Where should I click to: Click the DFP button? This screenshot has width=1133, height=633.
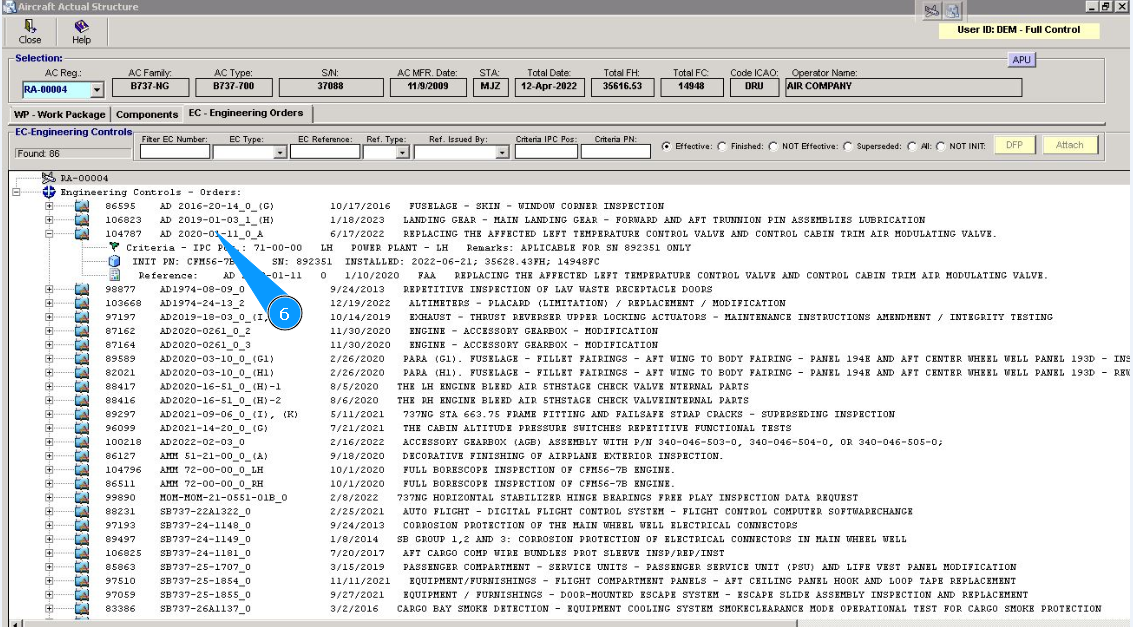tap(1014, 145)
